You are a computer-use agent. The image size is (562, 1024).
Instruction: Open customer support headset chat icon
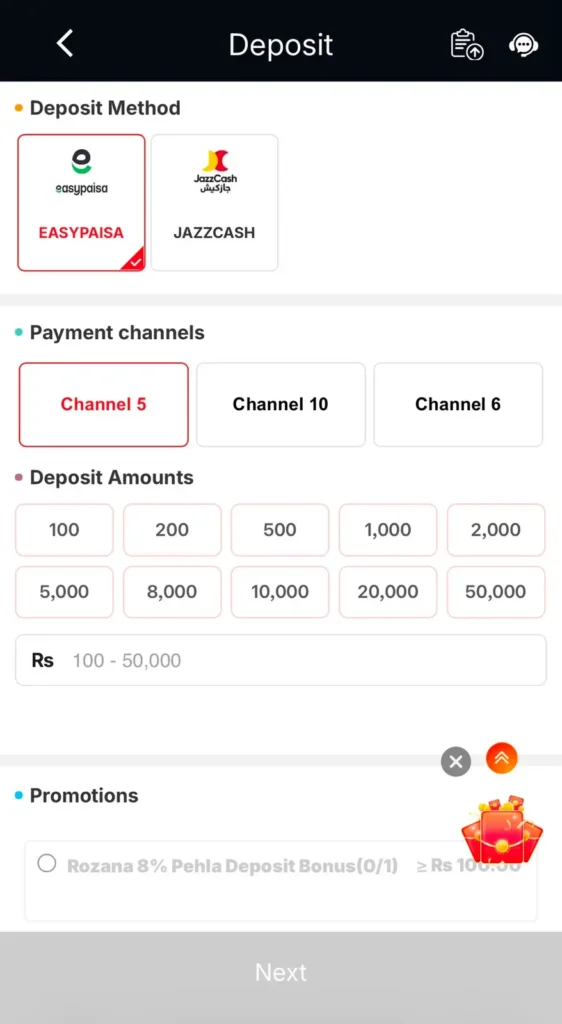point(523,45)
